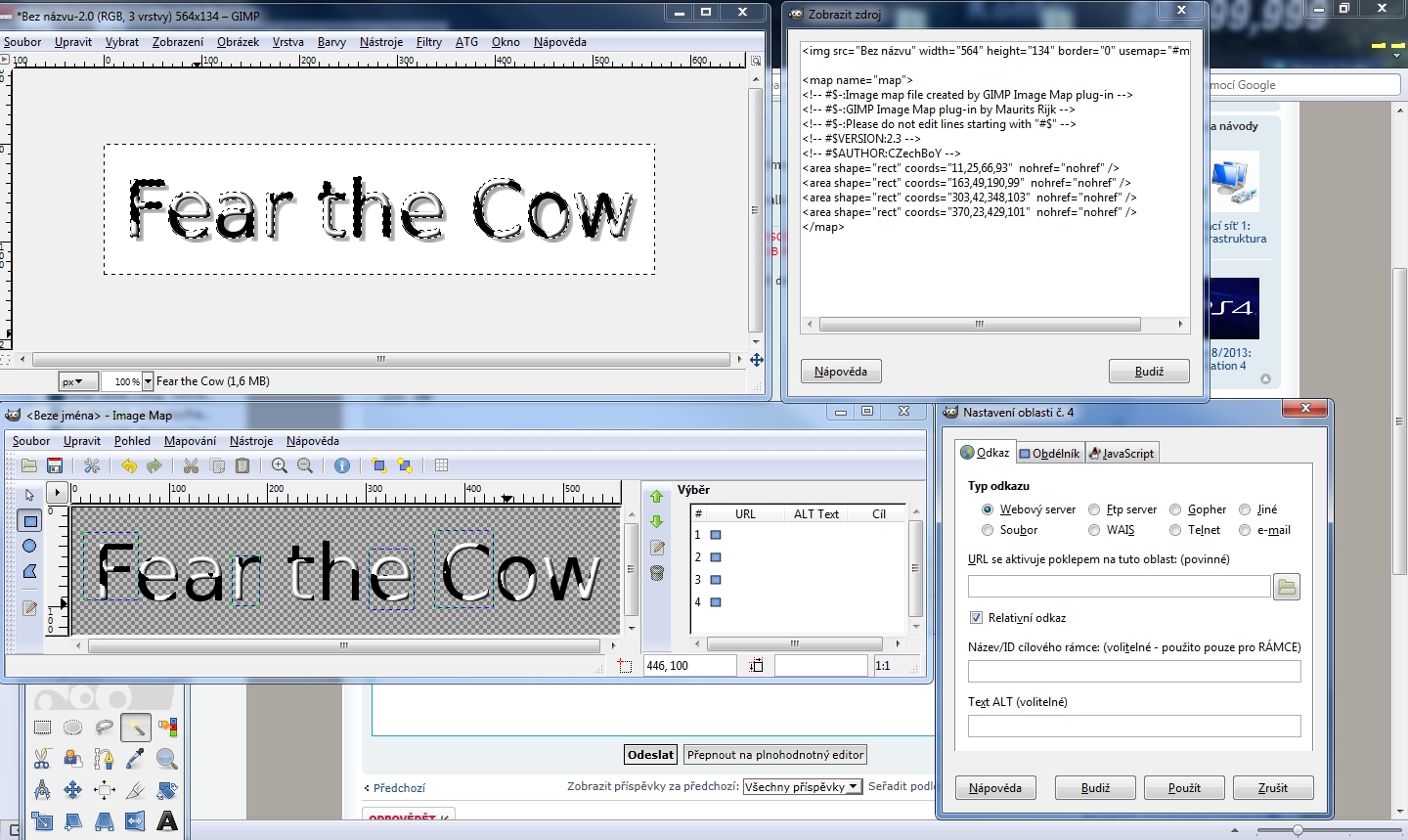The height and width of the screenshot is (840, 1408).
Task: Switch to Obdélník tab in area settings
Action: coord(1049,453)
